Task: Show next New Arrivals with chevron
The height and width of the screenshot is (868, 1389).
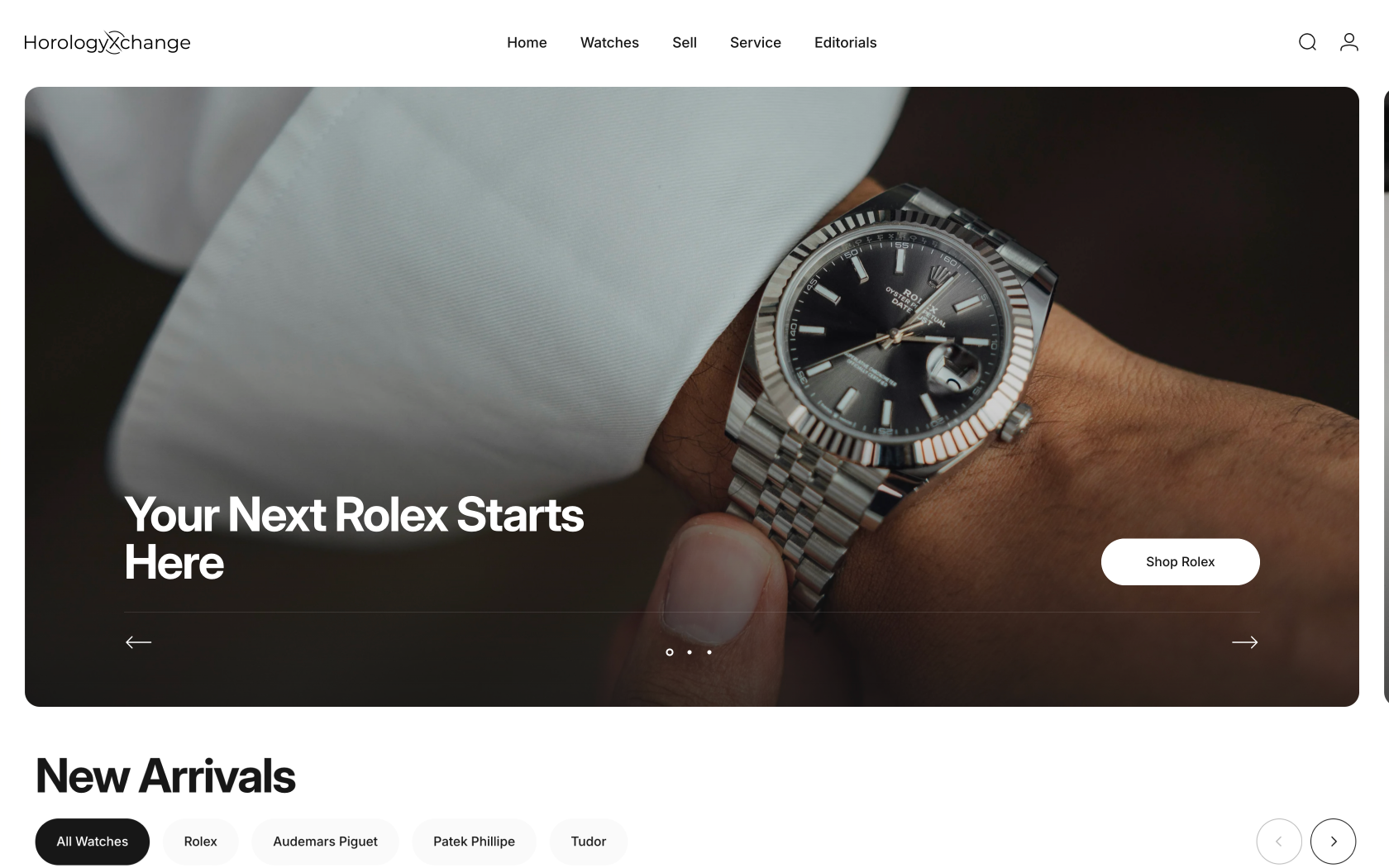Action: tap(1333, 842)
